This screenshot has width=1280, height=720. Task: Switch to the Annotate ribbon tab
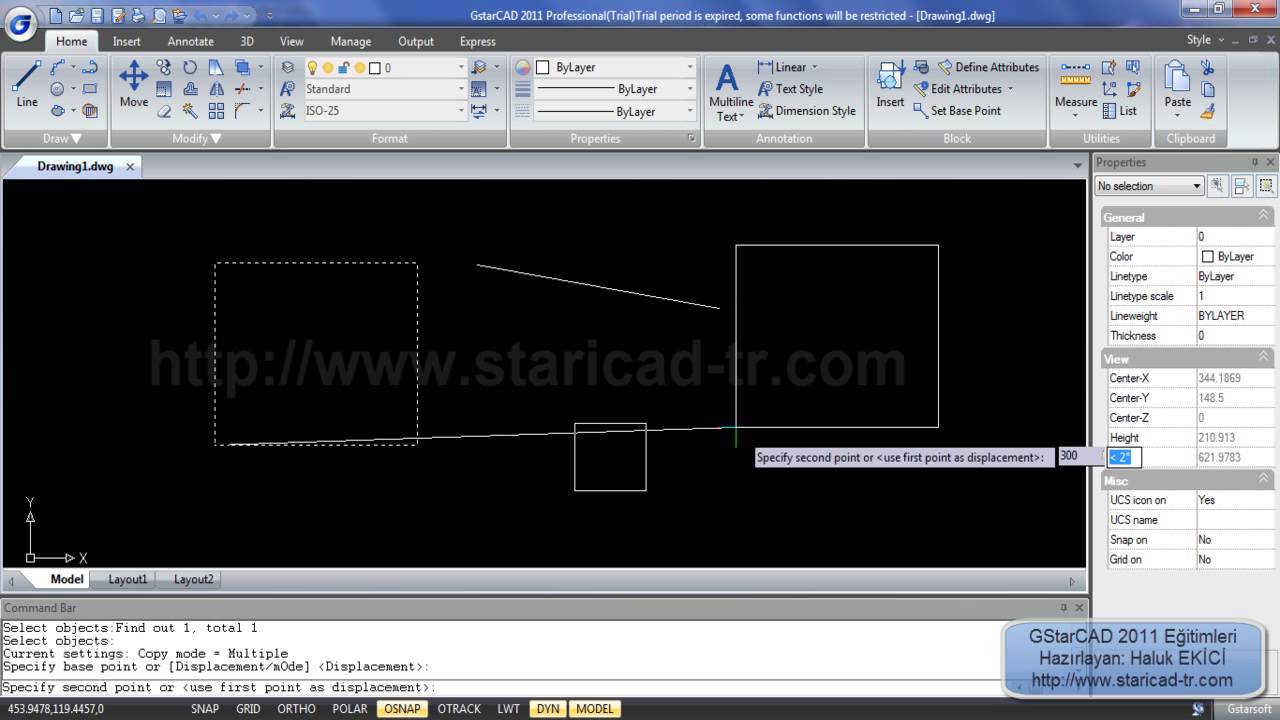coord(190,41)
